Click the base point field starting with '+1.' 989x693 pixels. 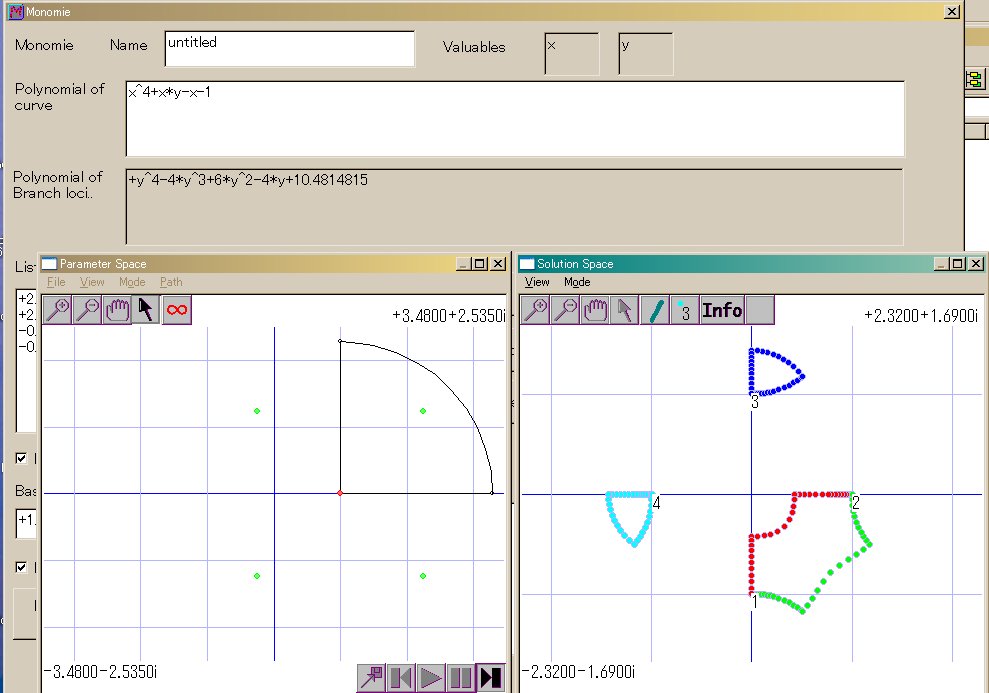click(26, 524)
